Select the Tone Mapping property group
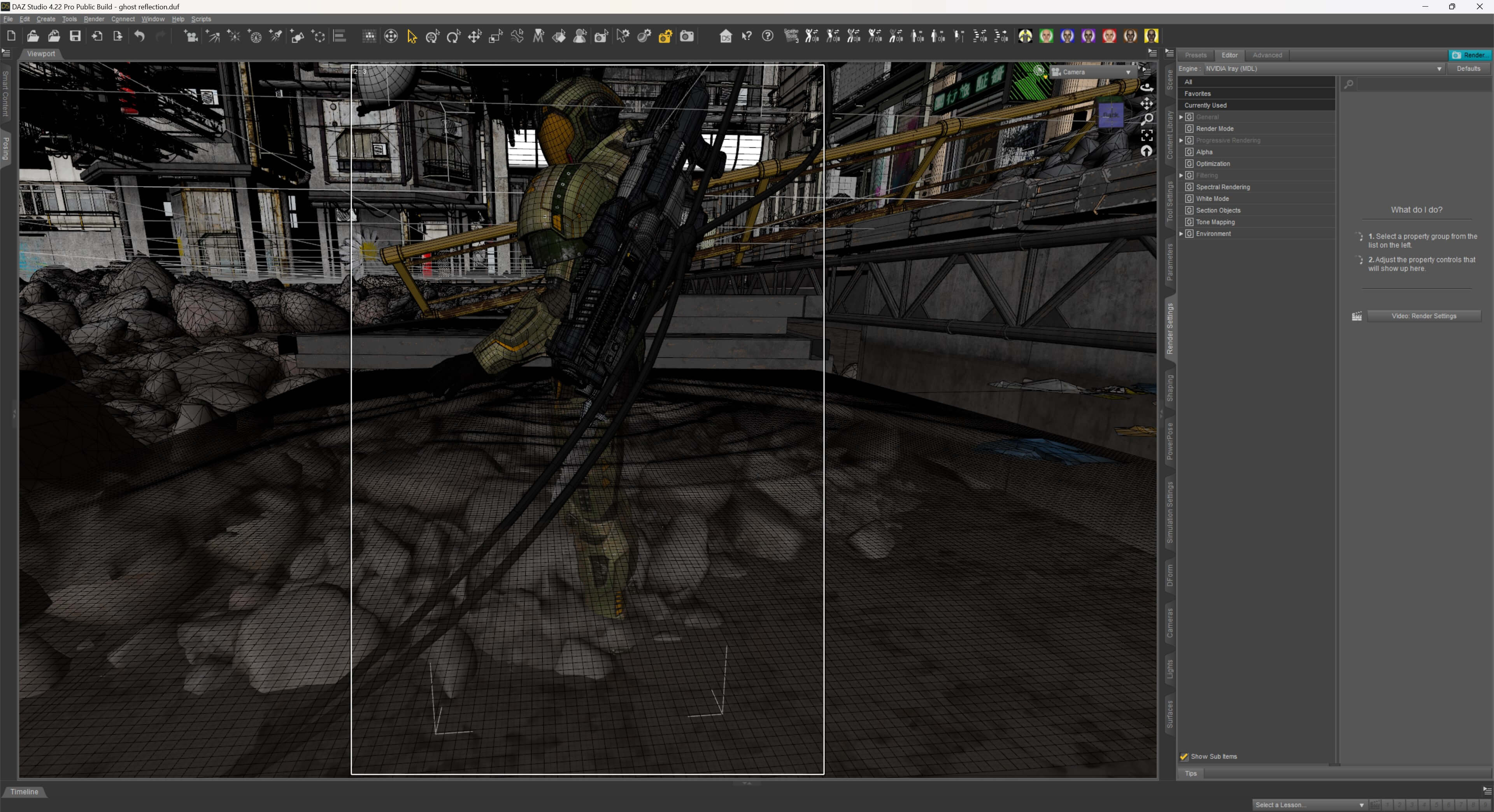 point(1215,222)
